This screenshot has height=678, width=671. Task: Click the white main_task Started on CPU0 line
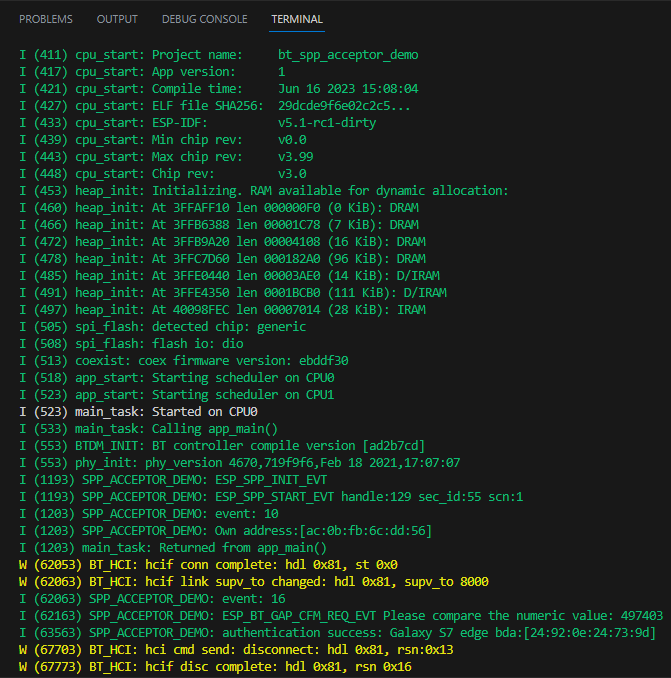pyautogui.click(x=138, y=412)
